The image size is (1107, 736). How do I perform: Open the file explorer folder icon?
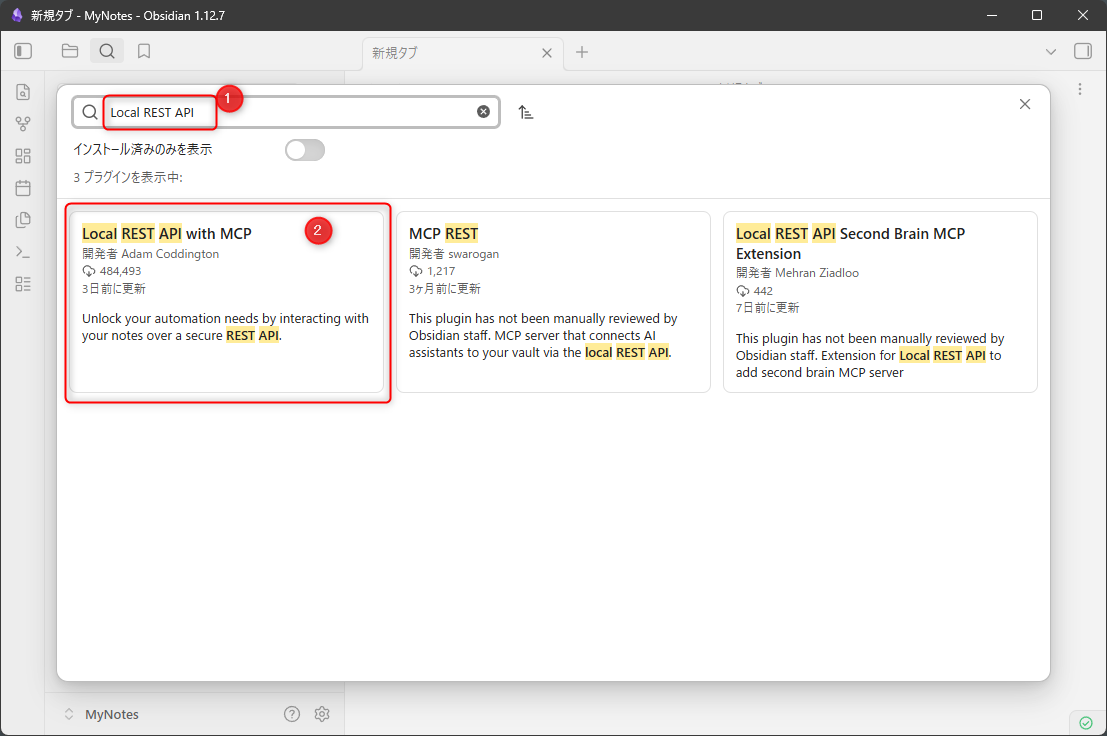click(70, 51)
